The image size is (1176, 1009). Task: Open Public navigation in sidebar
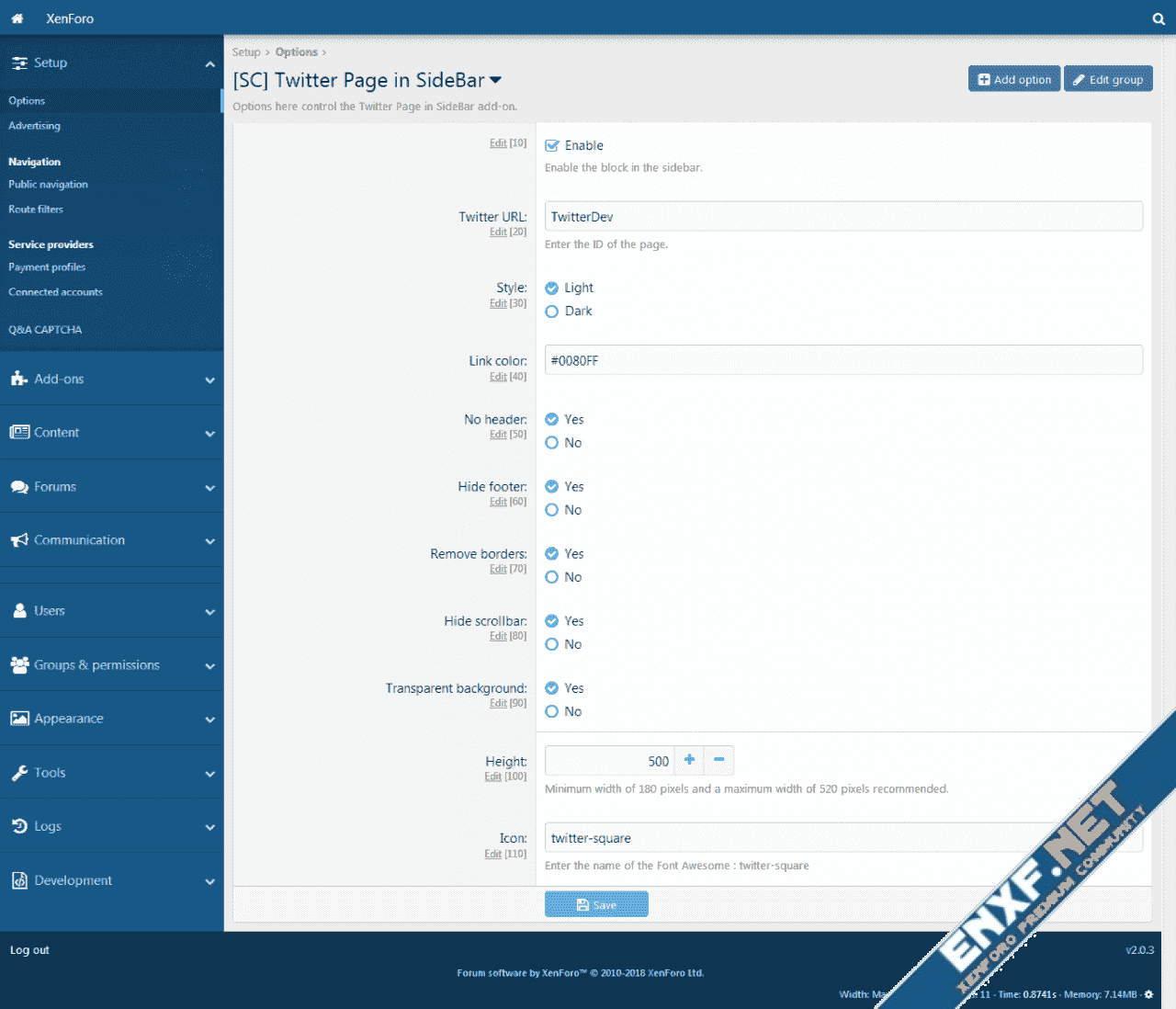(49, 185)
